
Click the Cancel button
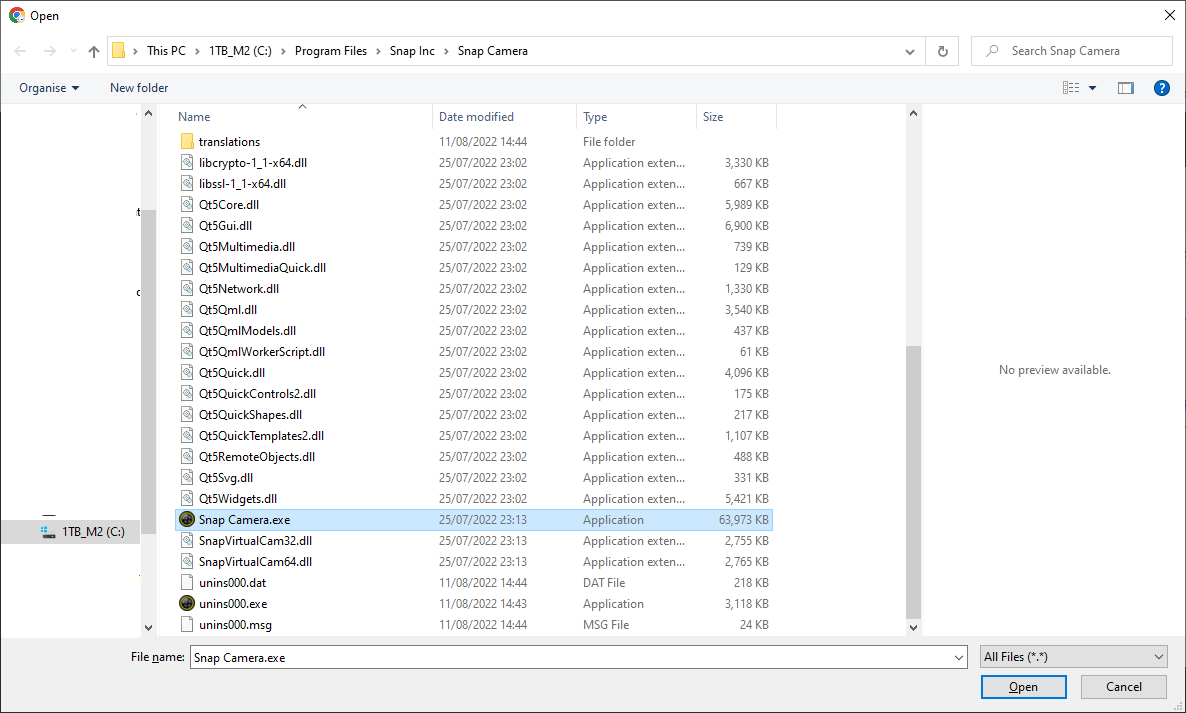point(1123,687)
